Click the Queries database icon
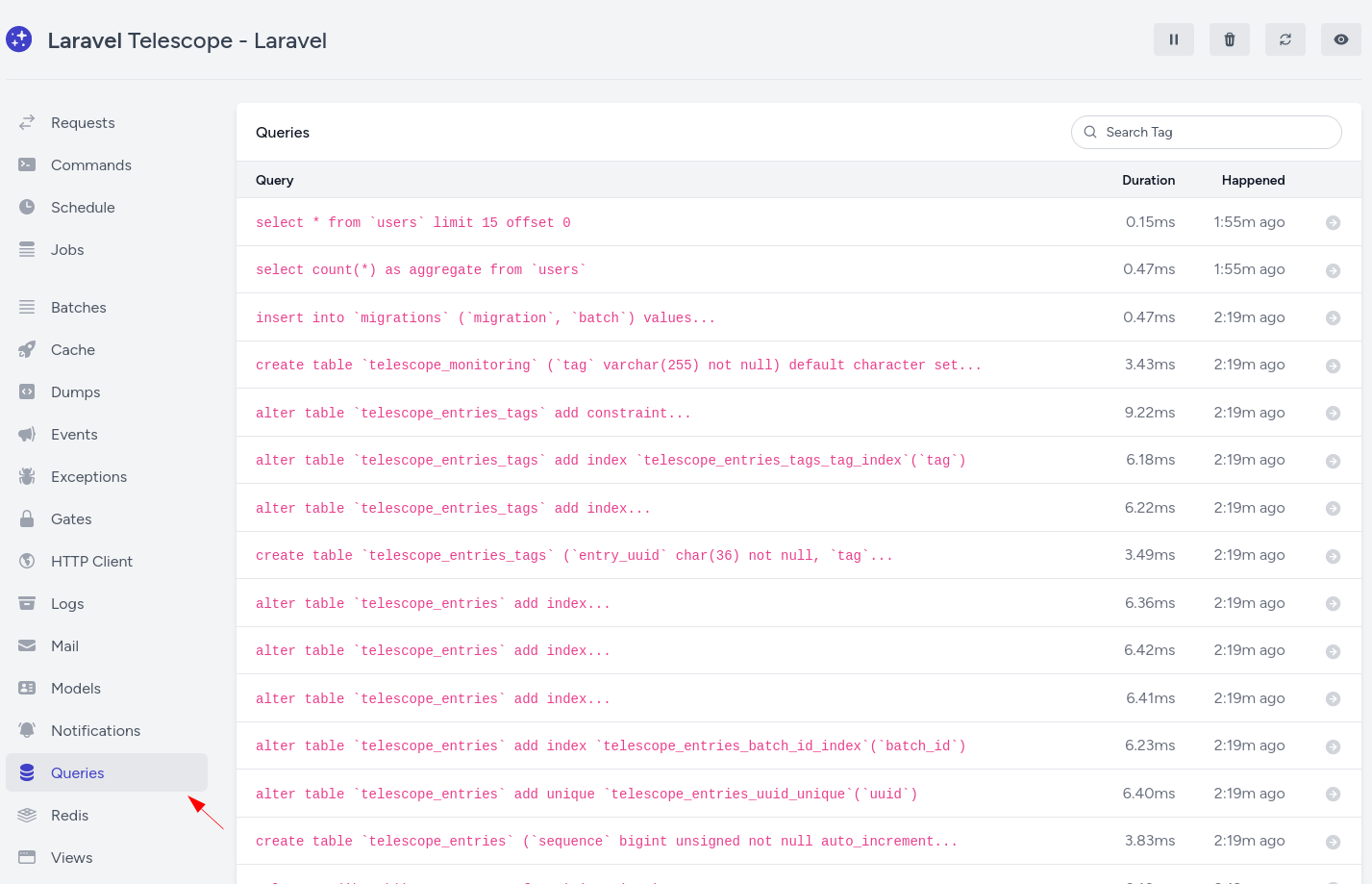The height and width of the screenshot is (884, 1372). click(27, 772)
